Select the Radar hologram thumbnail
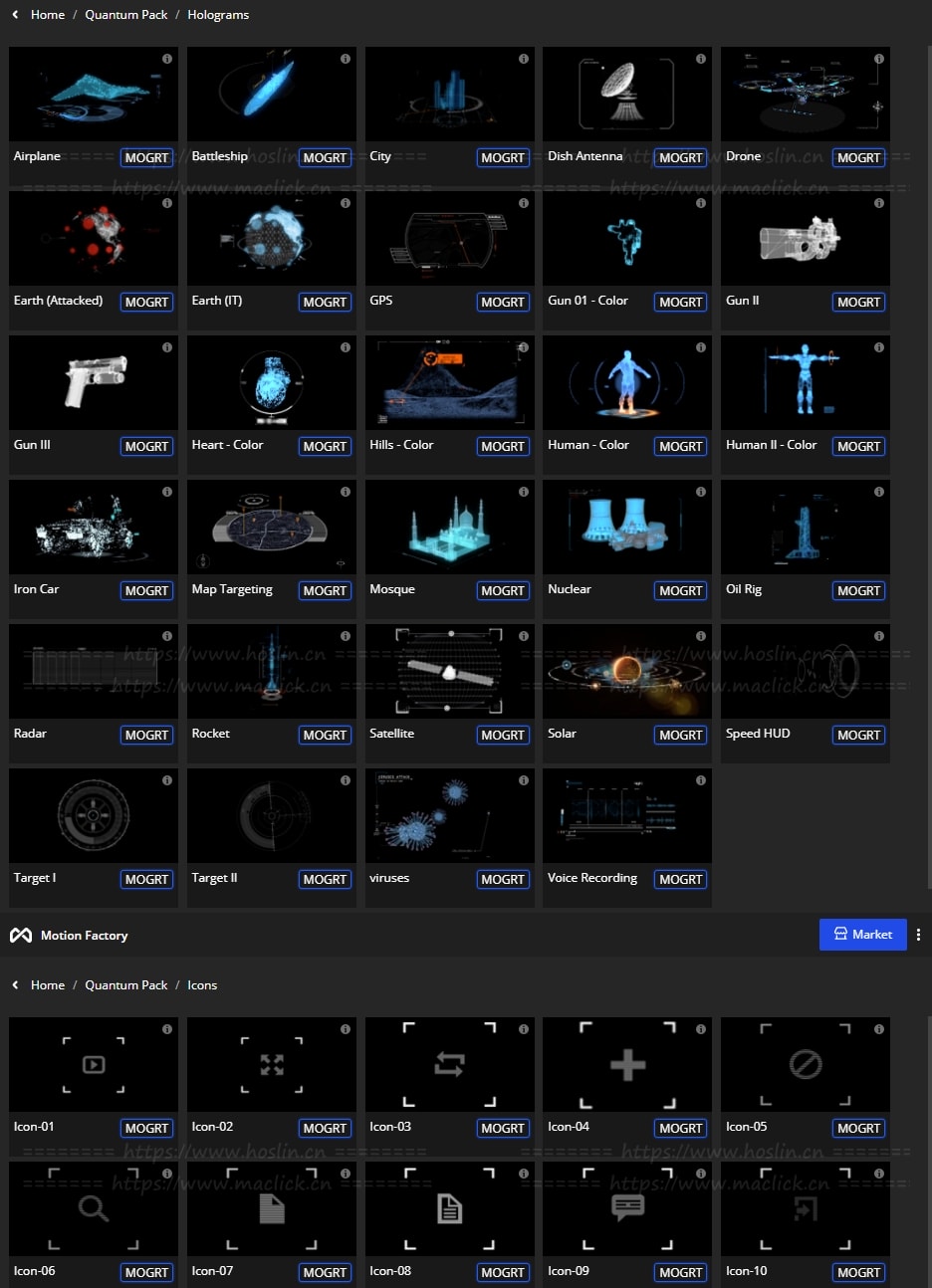 click(x=94, y=672)
